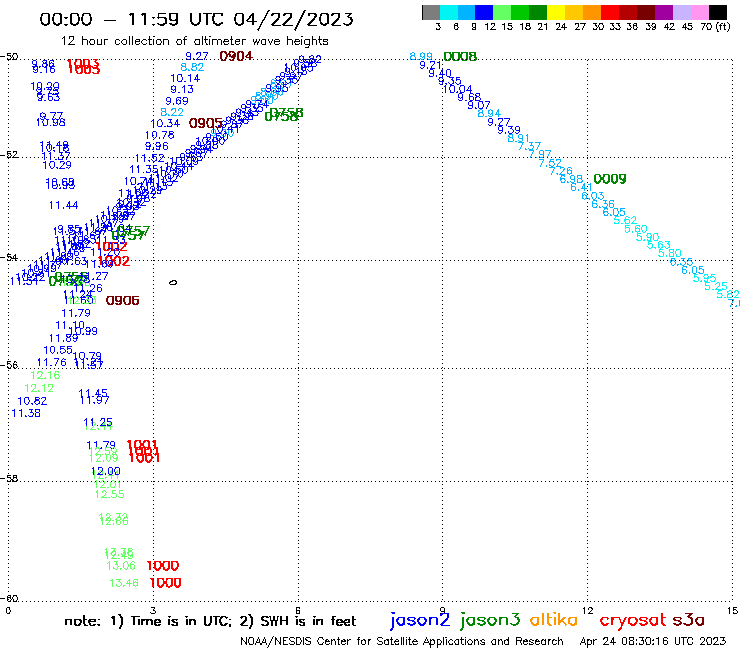The image size is (740, 650).
Task: Click the cyan swatch in the color scale
Action: pos(449,12)
